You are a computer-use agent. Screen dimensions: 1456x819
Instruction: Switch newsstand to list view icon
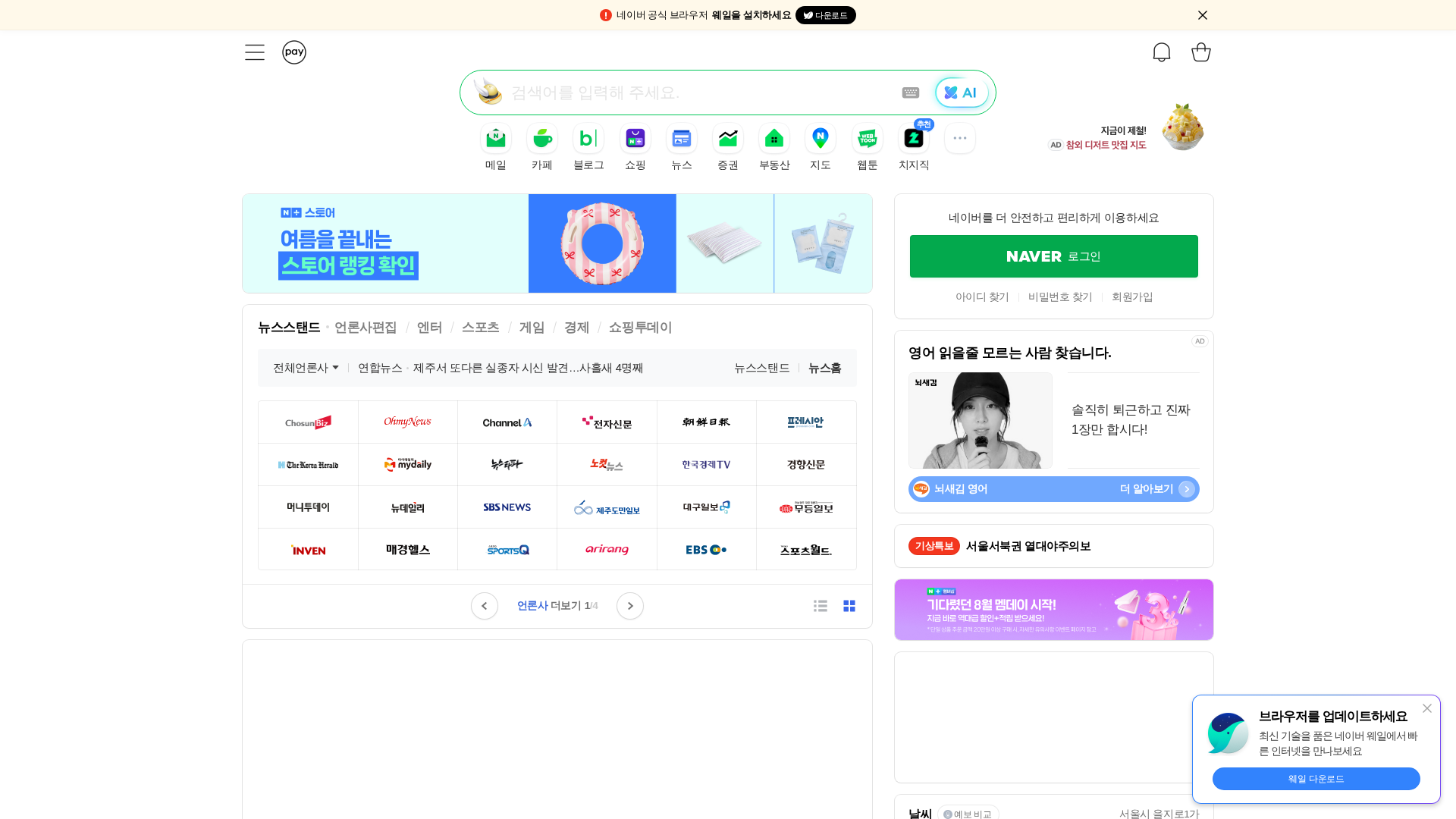[x=821, y=606]
